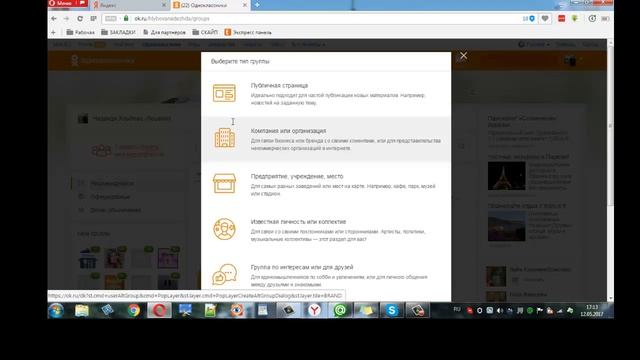Click the Eiffel Tower ad thumbnail

pos(507,176)
